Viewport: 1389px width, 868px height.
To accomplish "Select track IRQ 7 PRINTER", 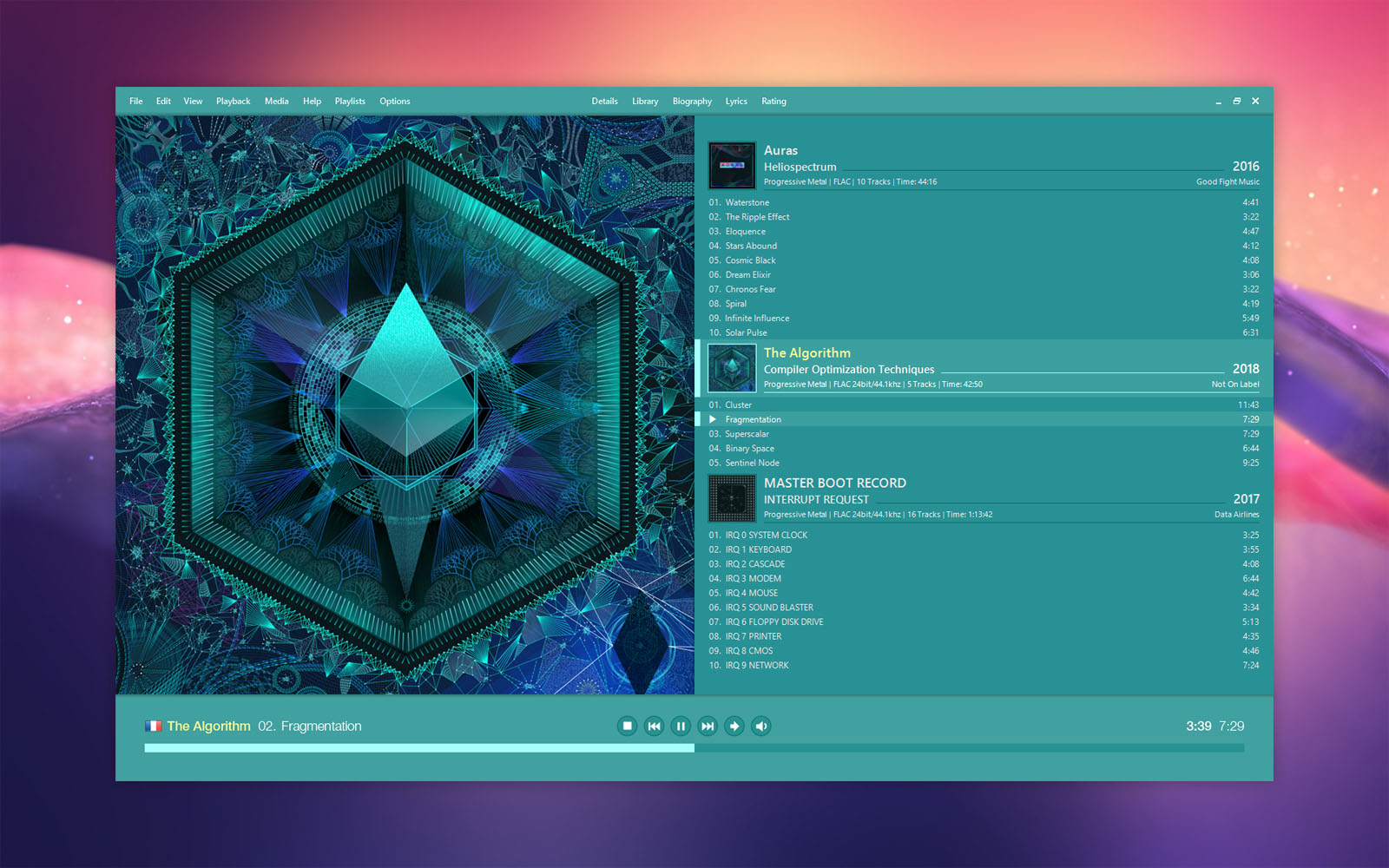I will point(984,636).
